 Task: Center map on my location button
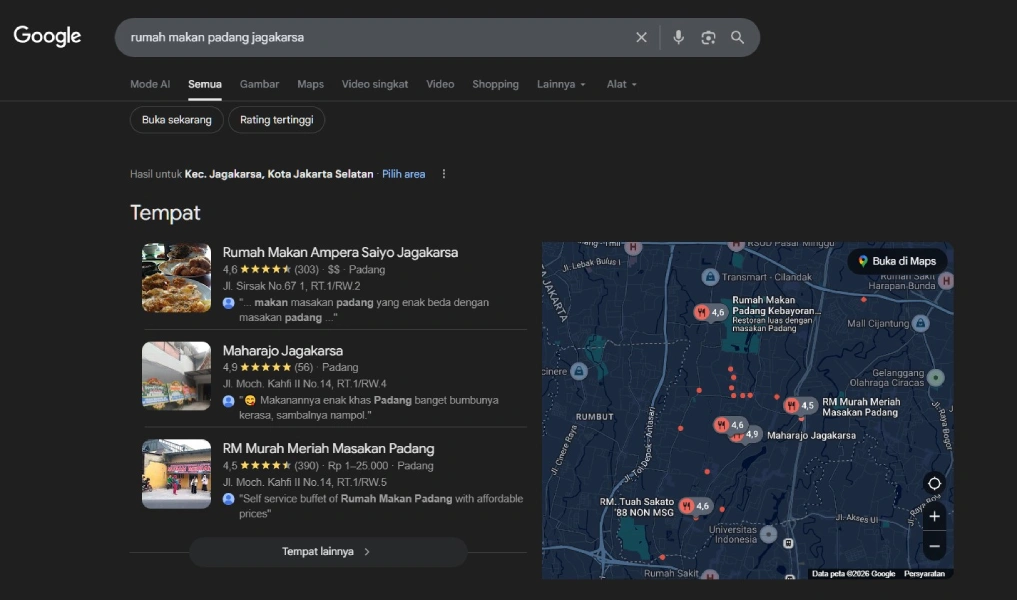click(934, 483)
